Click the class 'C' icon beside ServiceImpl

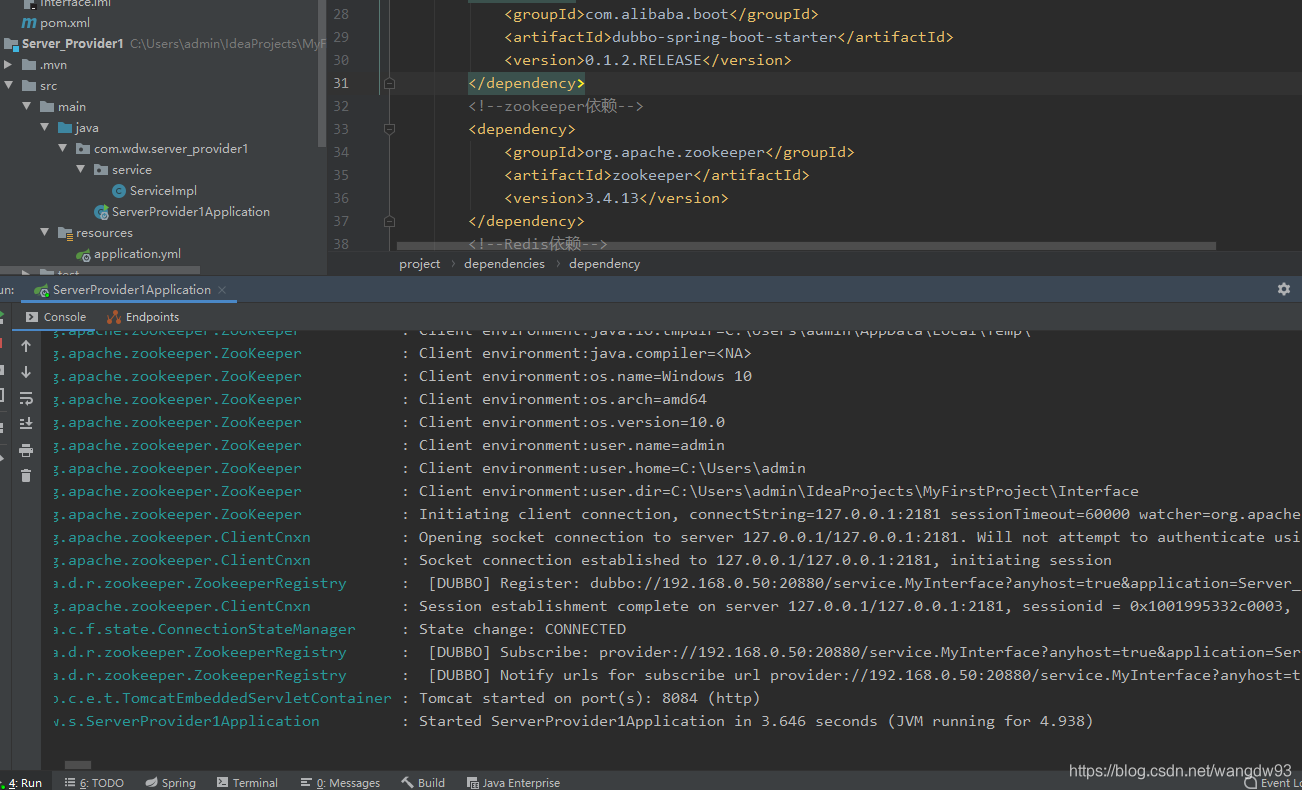click(119, 191)
